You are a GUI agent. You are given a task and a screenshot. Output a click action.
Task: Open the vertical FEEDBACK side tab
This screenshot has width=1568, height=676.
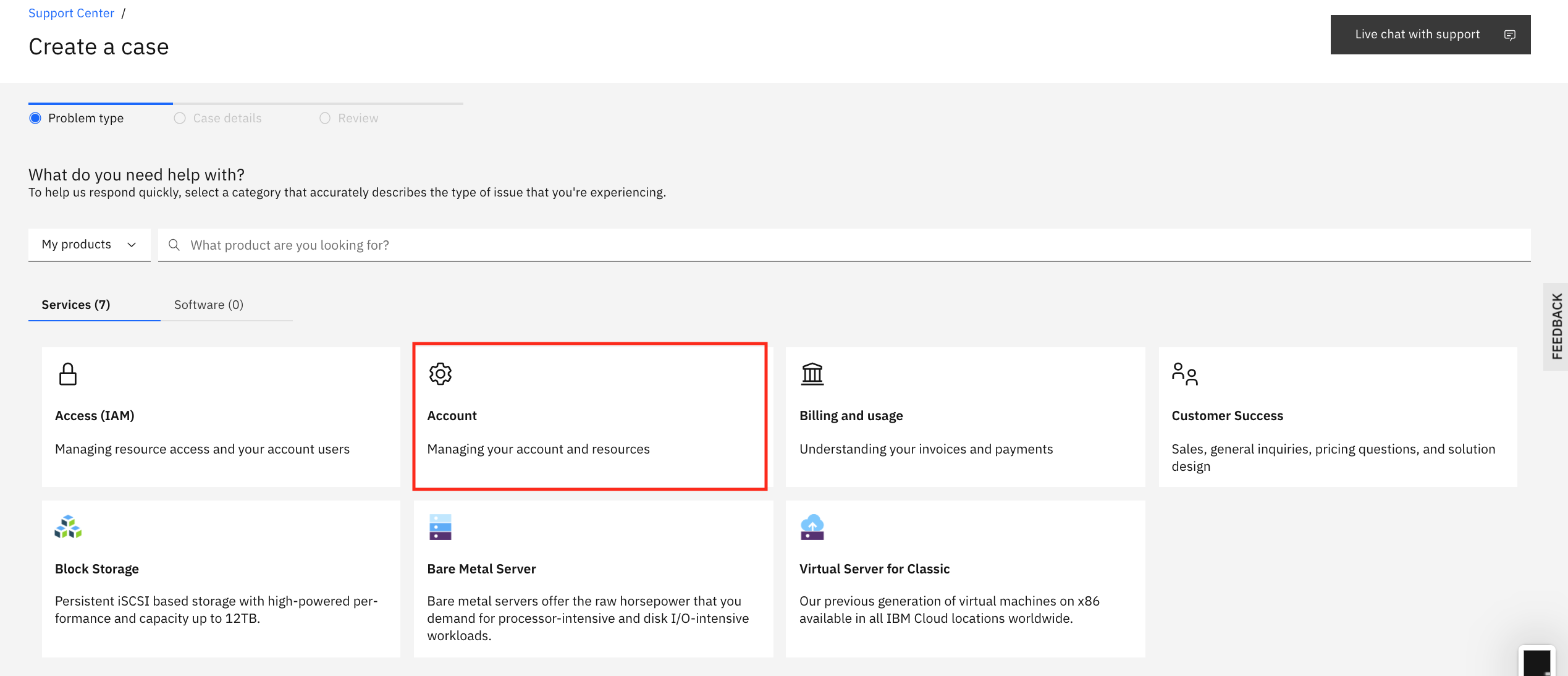click(1556, 326)
